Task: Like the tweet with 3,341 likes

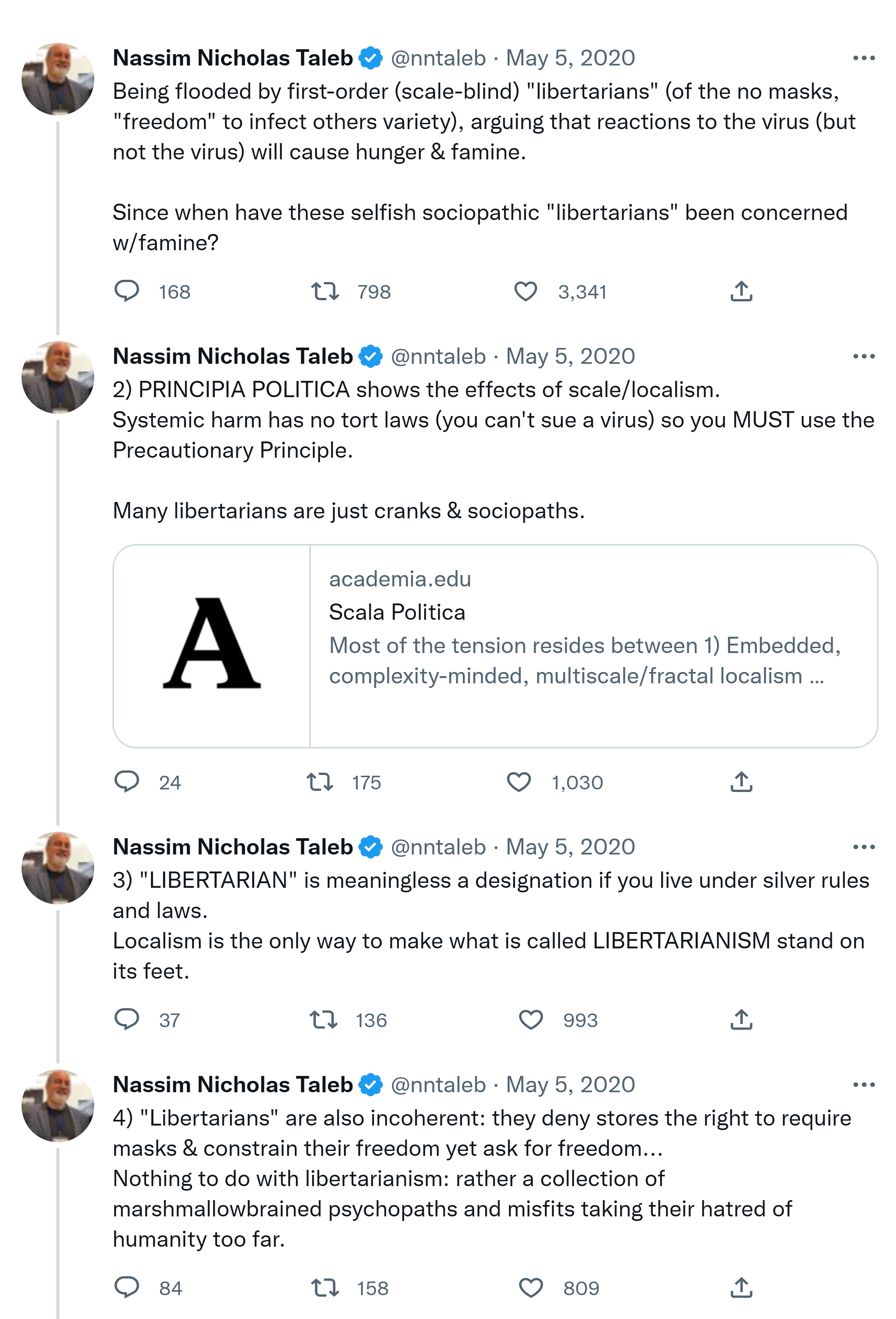Action: pos(525,291)
